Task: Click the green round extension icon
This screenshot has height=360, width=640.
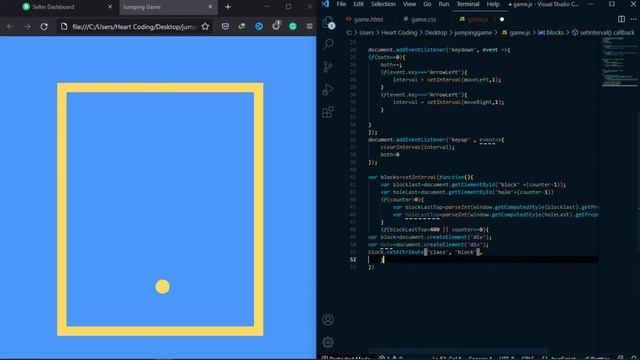Action: pos(293,27)
